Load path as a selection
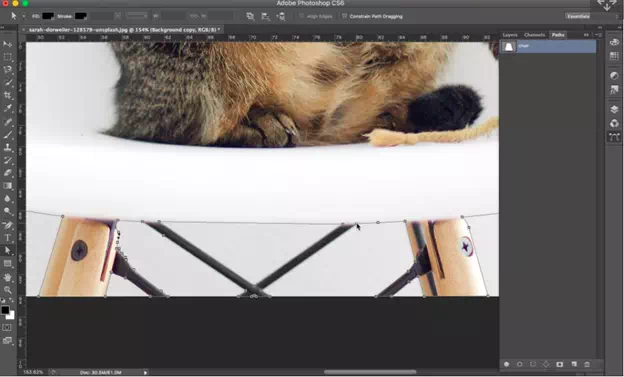Image resolution: width=624 pixels, height=377 pixels. click(533, 364)
